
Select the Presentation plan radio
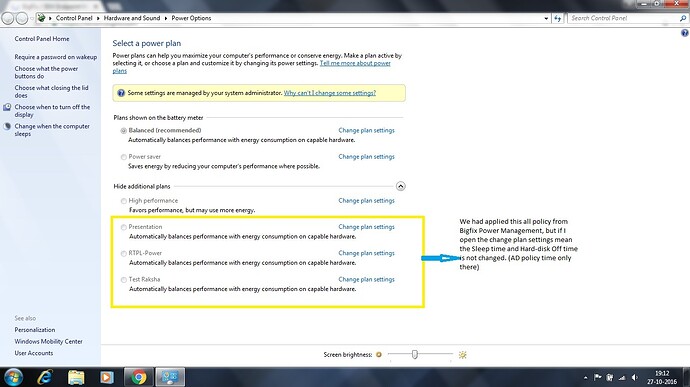click(x=124, y=227)
